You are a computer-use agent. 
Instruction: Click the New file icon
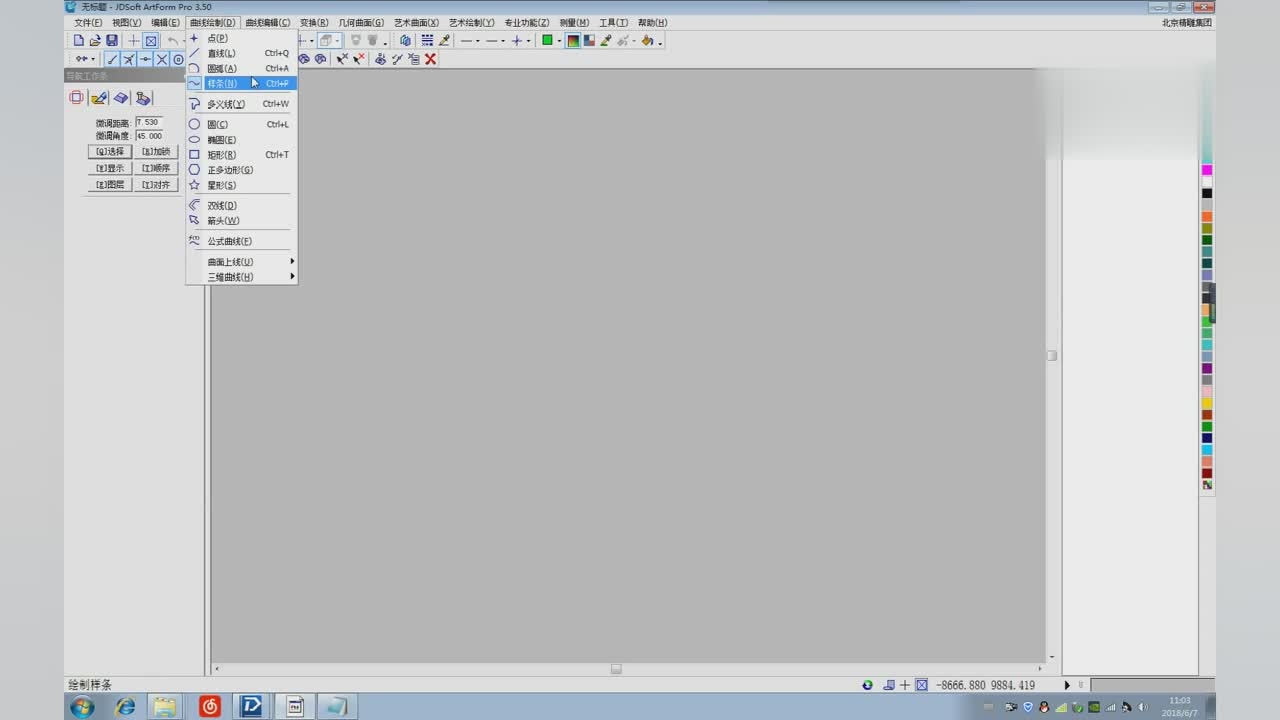79,41
